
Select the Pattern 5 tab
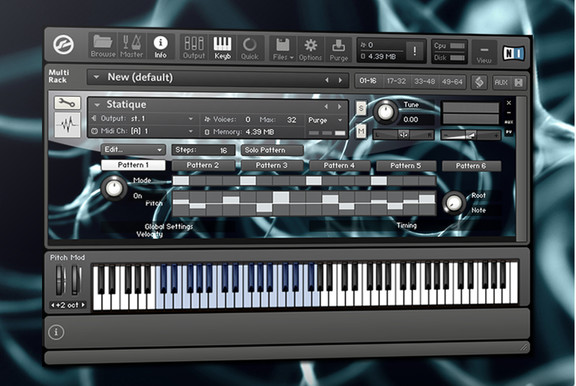pyautogui.click(x=406, y=166)
